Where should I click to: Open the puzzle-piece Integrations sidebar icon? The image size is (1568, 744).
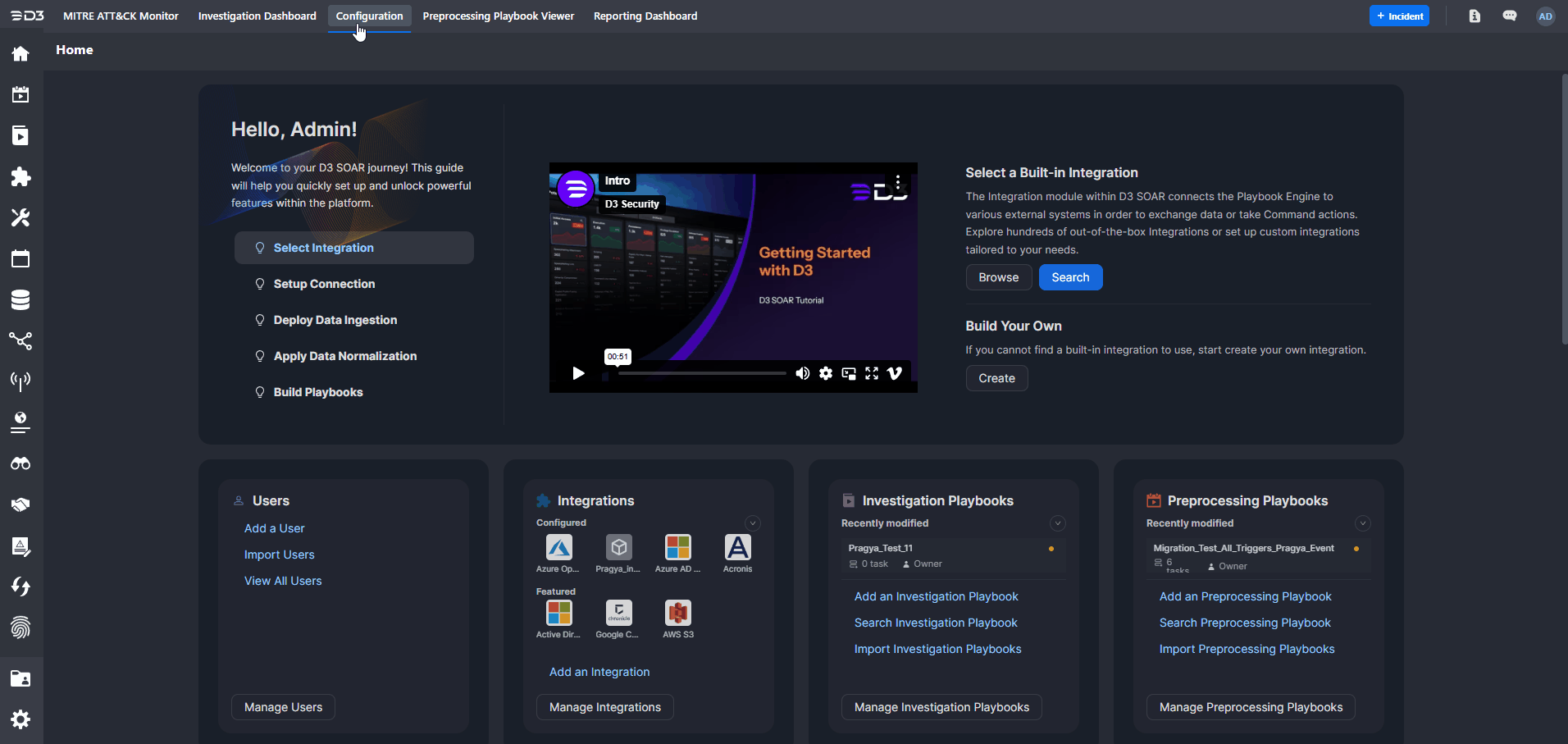(21, 177)
